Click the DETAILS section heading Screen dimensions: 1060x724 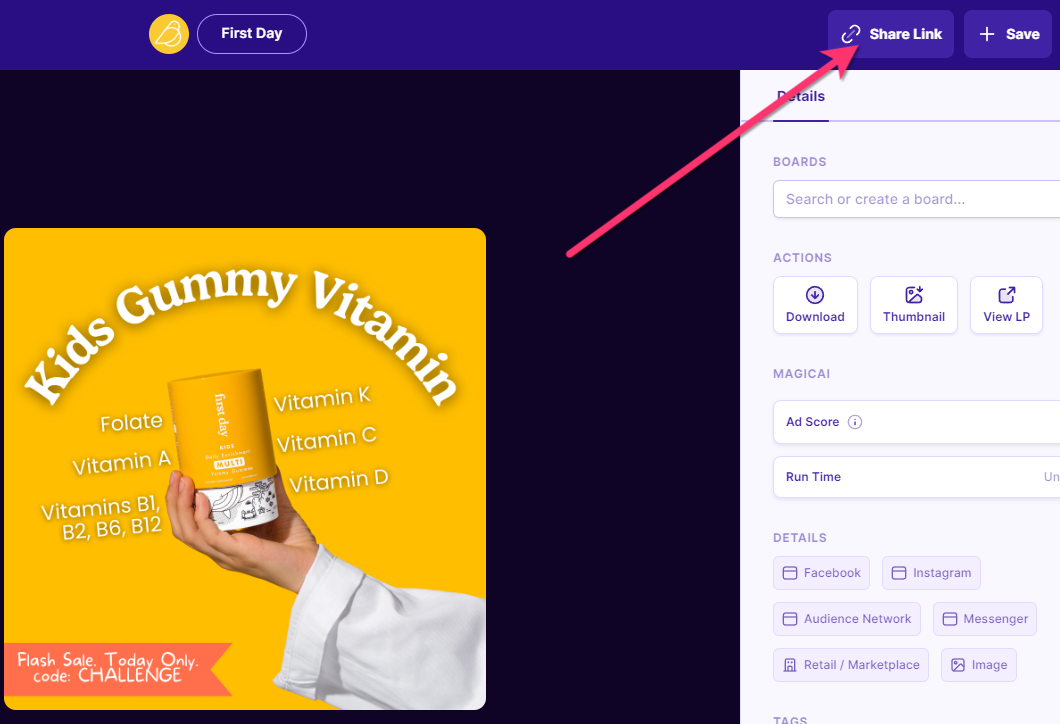(800, 537)
